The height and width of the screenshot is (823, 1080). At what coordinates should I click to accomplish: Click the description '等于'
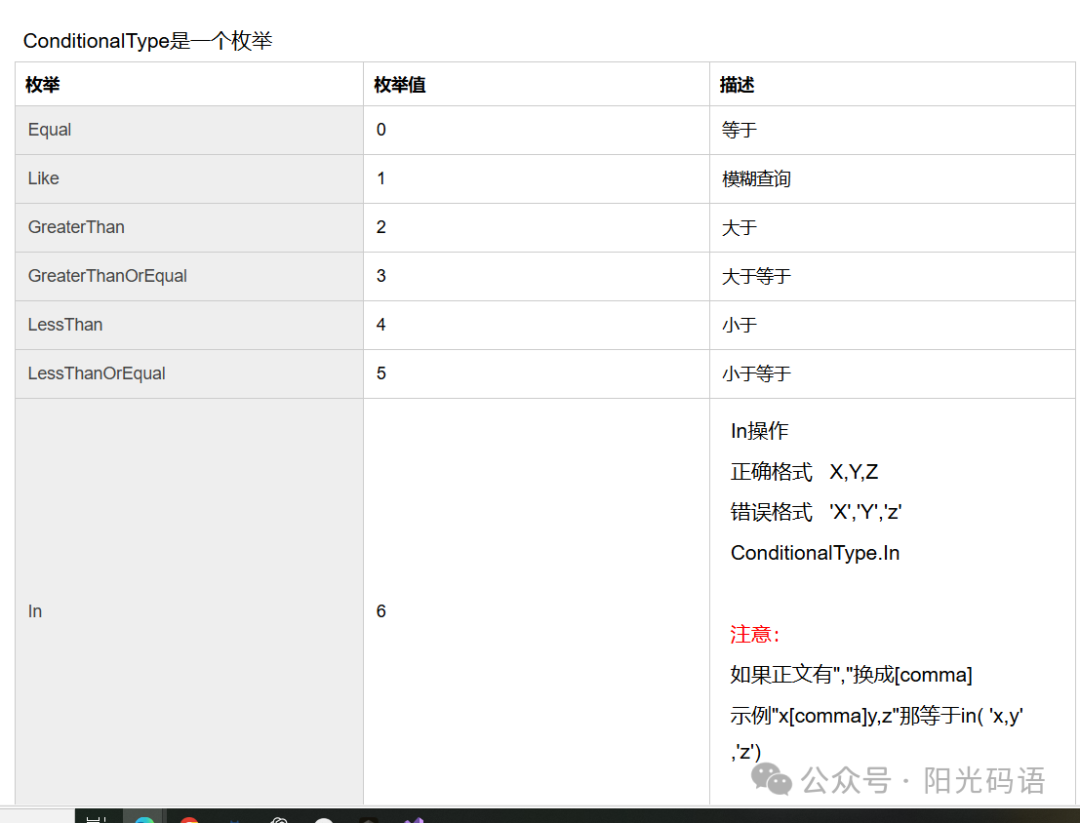tap(739, 130)
